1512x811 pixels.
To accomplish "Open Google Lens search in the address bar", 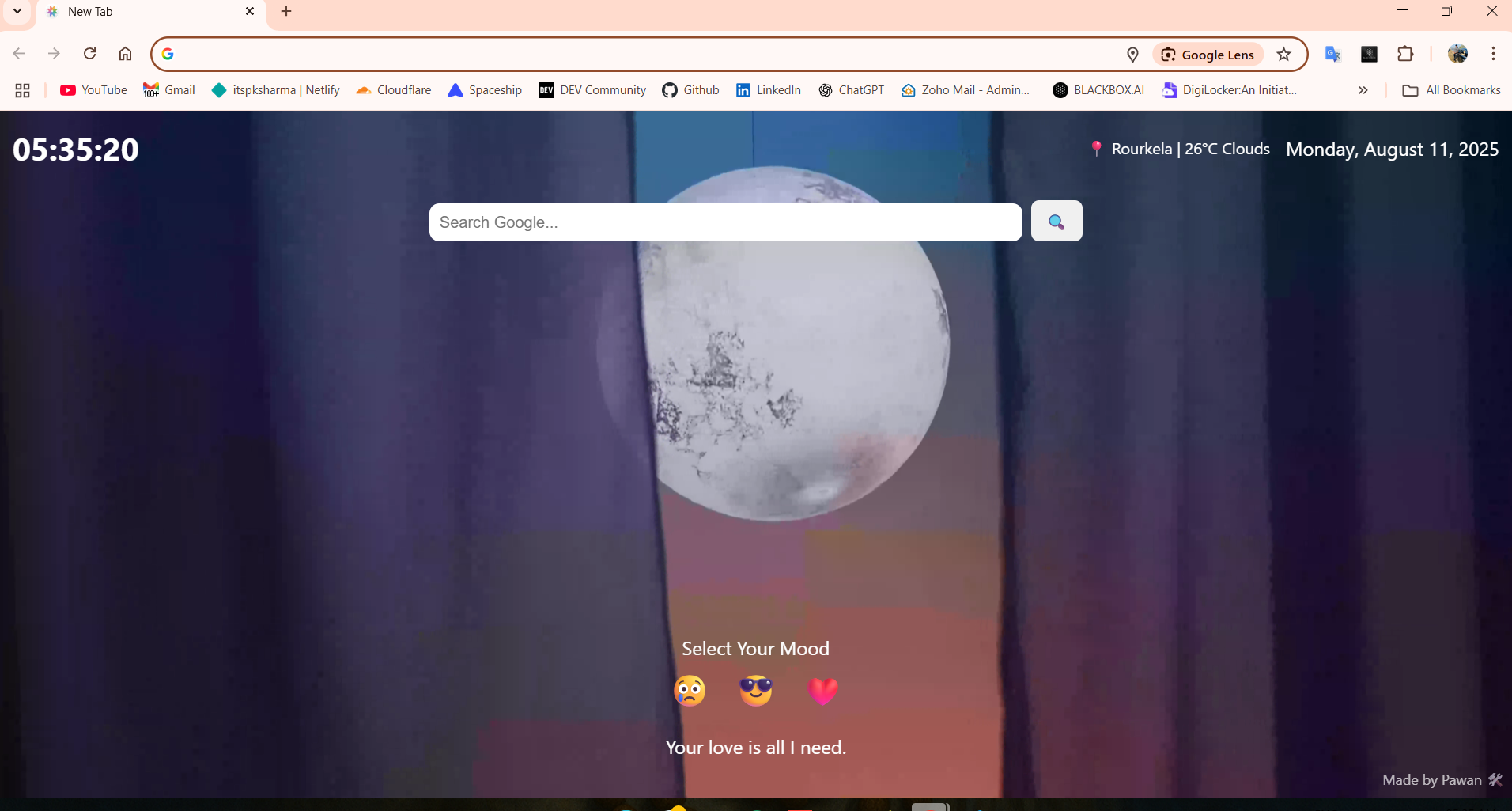I will pyautogui.click(x=1208, y=54).
